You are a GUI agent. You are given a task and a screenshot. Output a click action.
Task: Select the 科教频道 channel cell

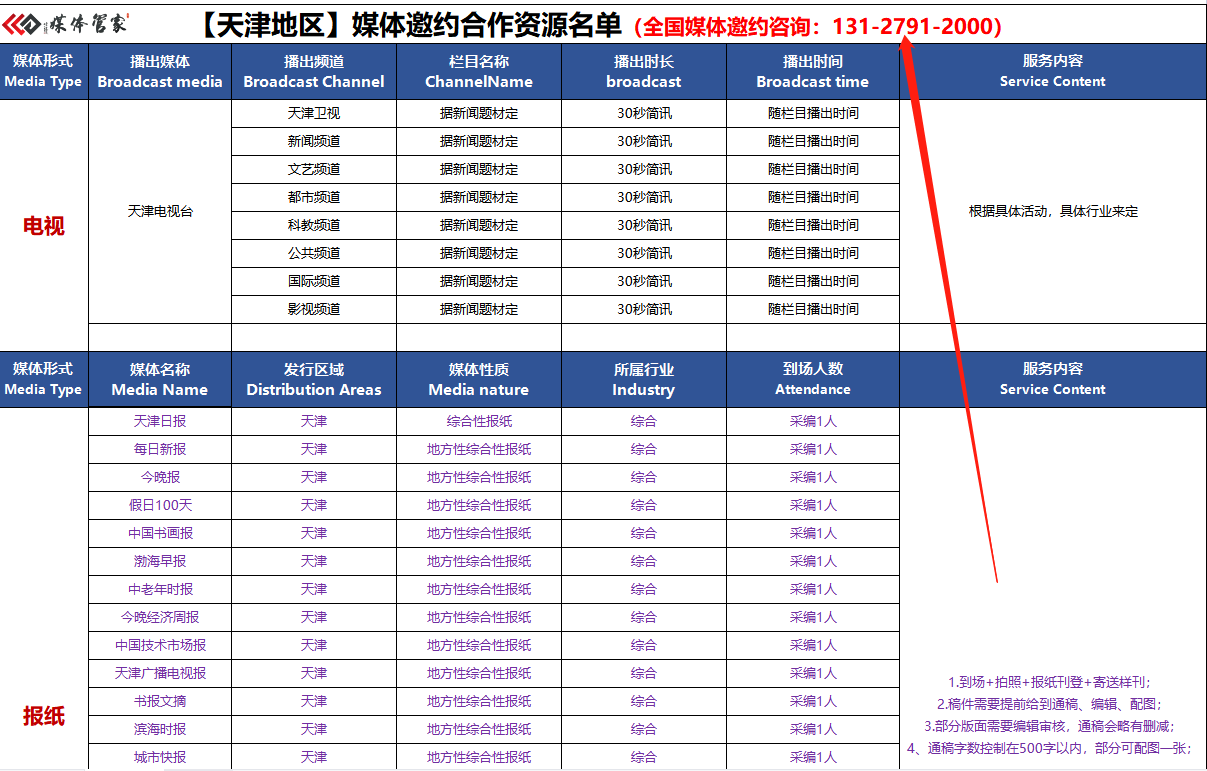(314, 225)
